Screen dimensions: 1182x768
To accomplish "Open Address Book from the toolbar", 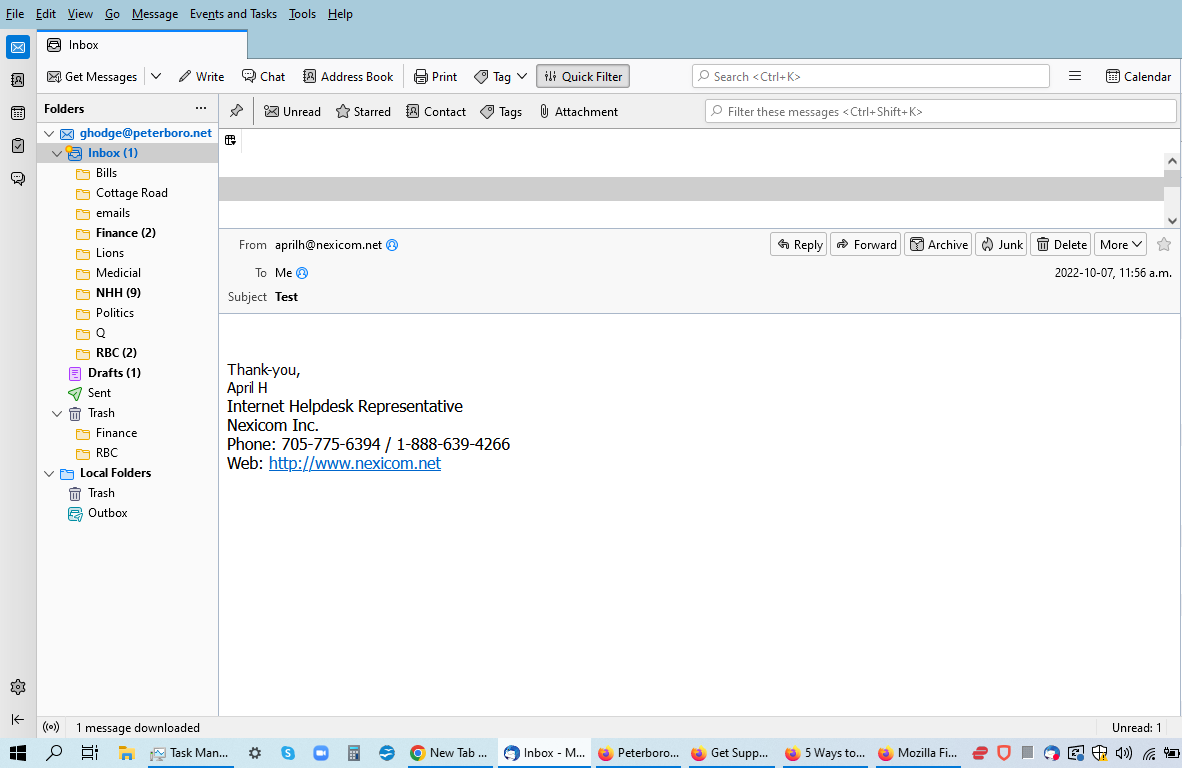I will 348,76.
